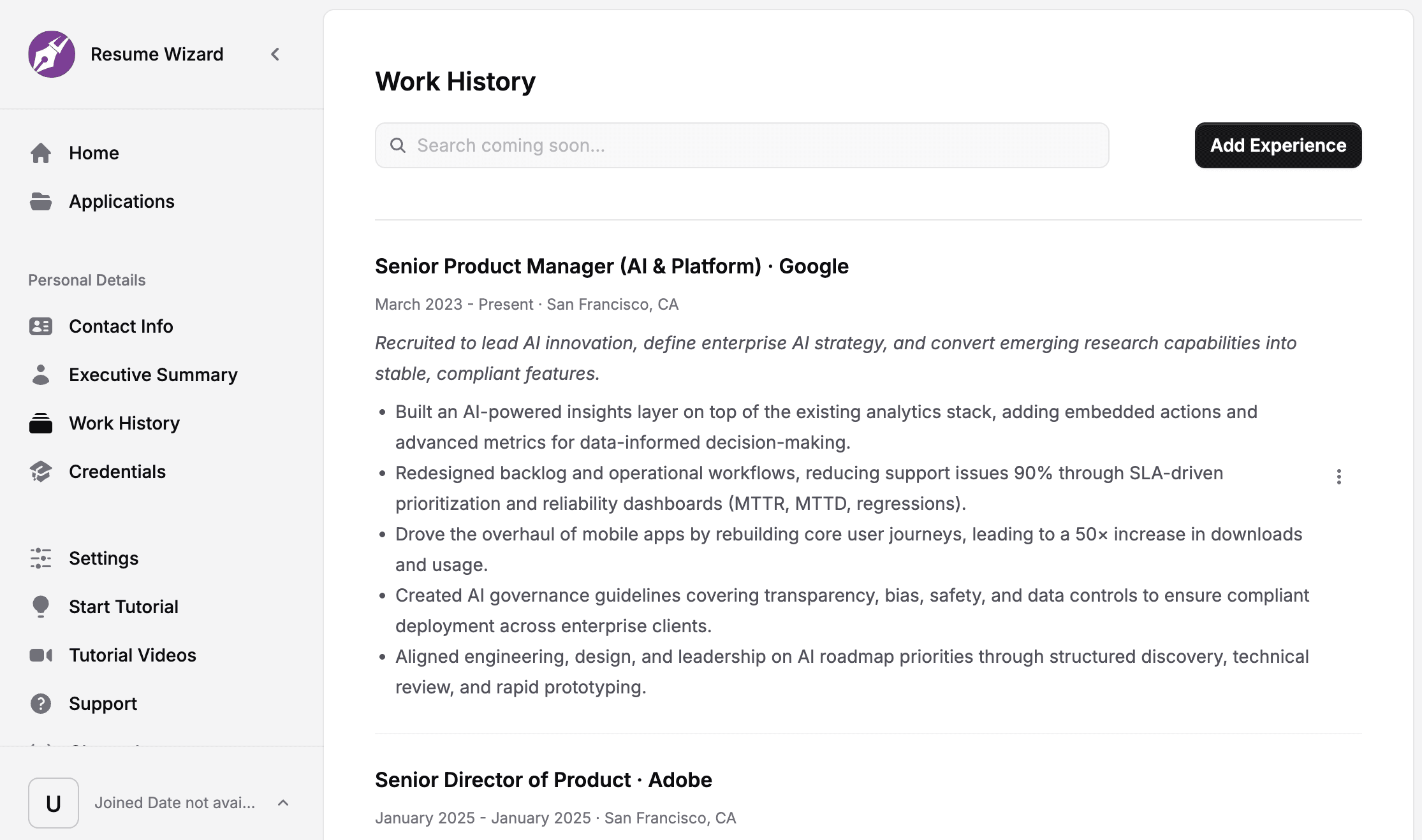This screenshot has height=840, width=1422.
Task: Click the Recruited to lead AI innovation summary
Action: [836, 358]
